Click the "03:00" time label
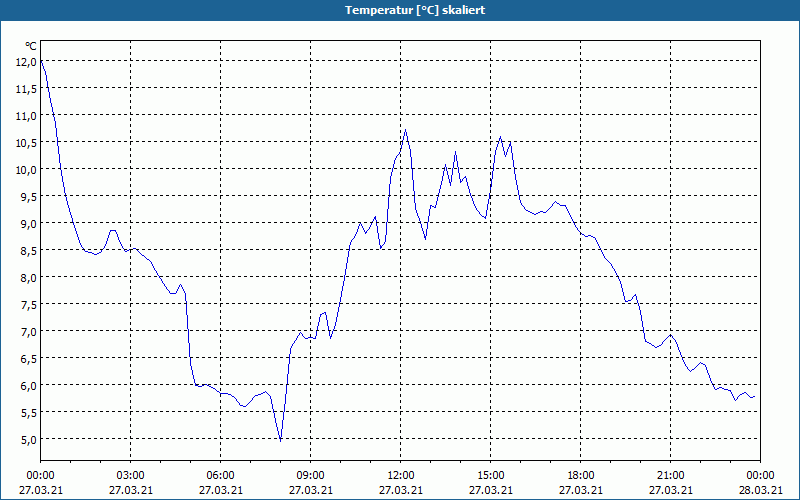Viewport: 800px width, 500px height. pos(131,476)
